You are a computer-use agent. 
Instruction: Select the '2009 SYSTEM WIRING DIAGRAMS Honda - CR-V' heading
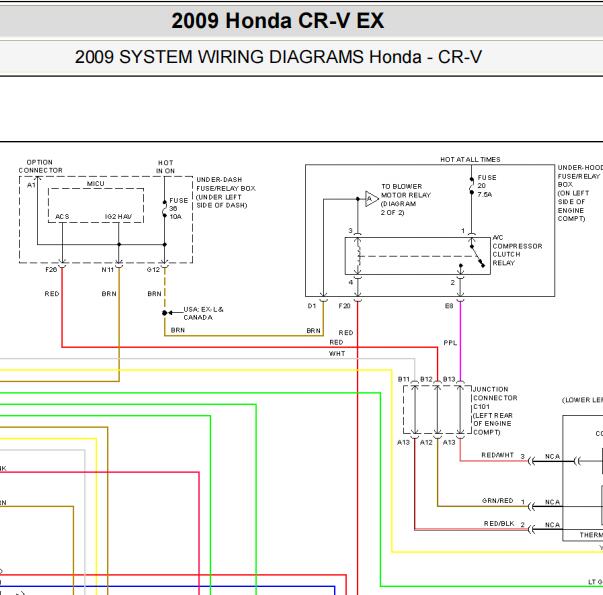278,57
